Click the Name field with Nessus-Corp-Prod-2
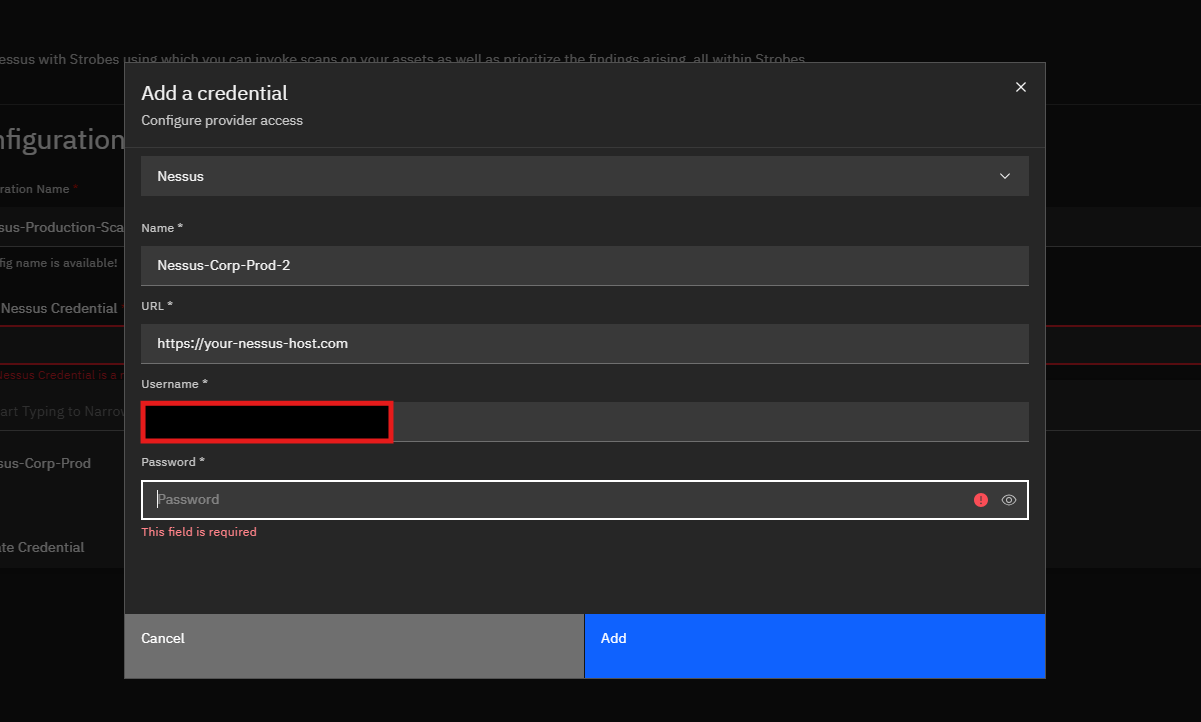 coord(585,266)
